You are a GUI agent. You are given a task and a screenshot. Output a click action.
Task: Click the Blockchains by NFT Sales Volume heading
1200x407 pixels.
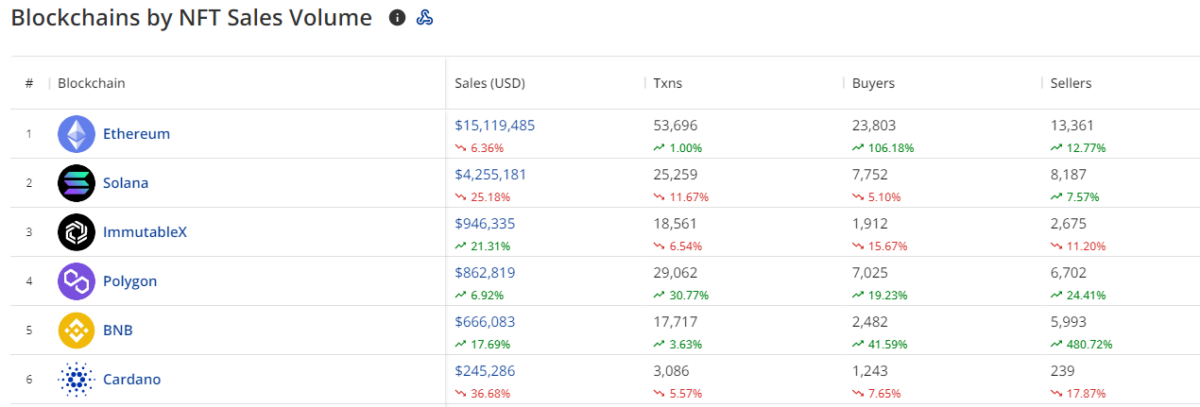tap(191, 18)
